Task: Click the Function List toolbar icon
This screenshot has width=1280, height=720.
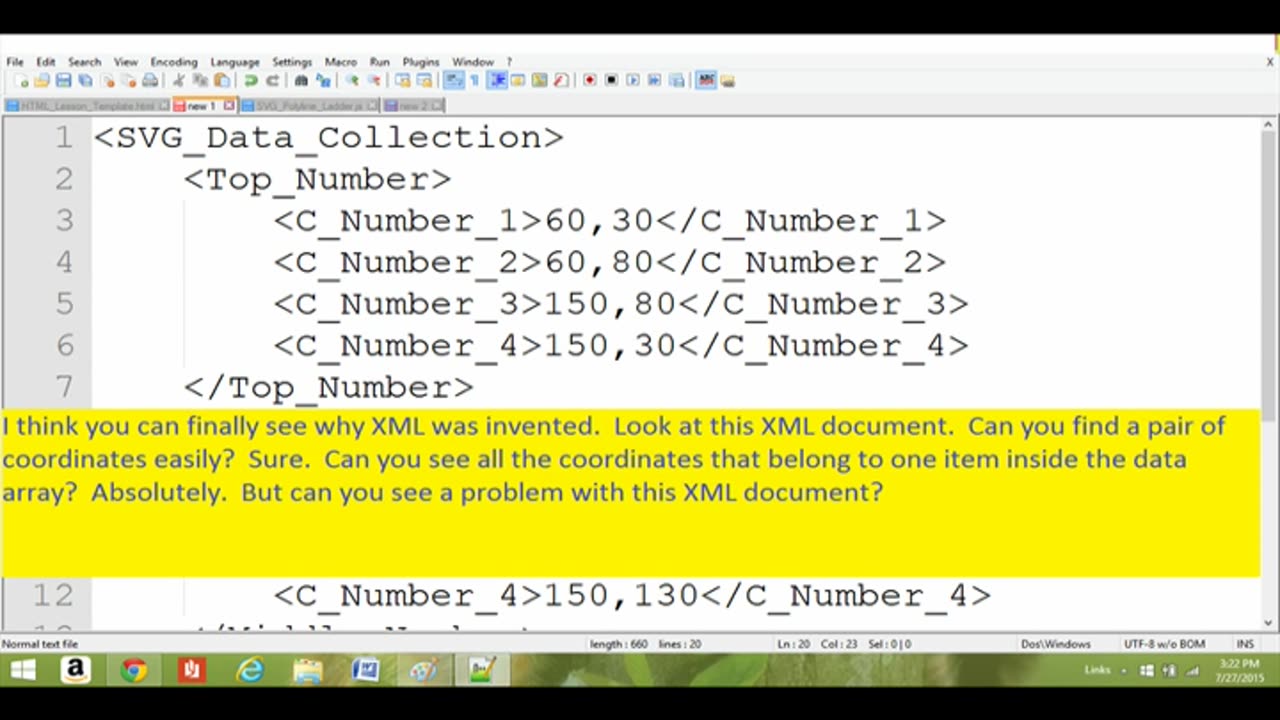Action: click(561, 81)
